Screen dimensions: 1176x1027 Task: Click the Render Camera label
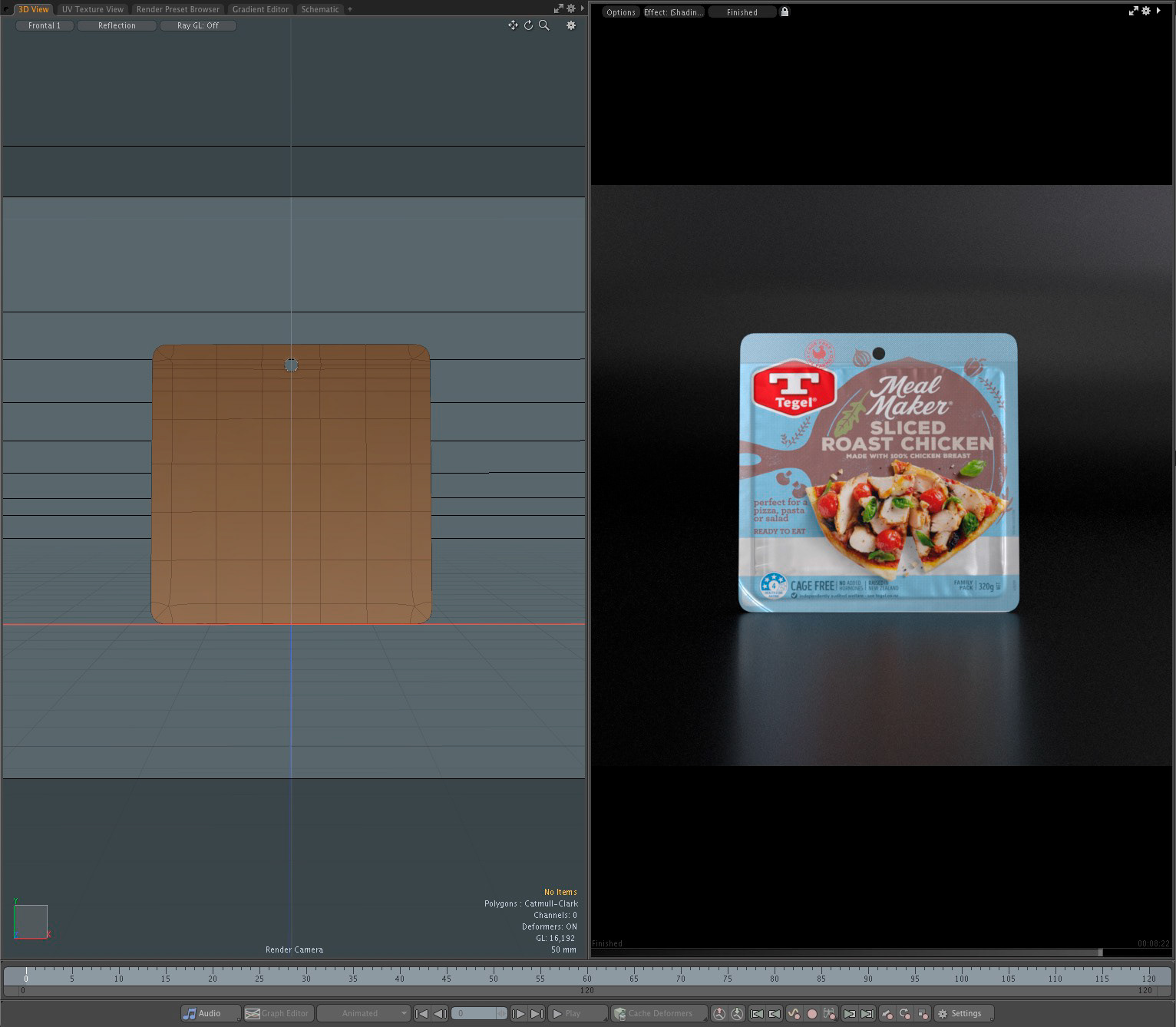(x=294, y=949)
